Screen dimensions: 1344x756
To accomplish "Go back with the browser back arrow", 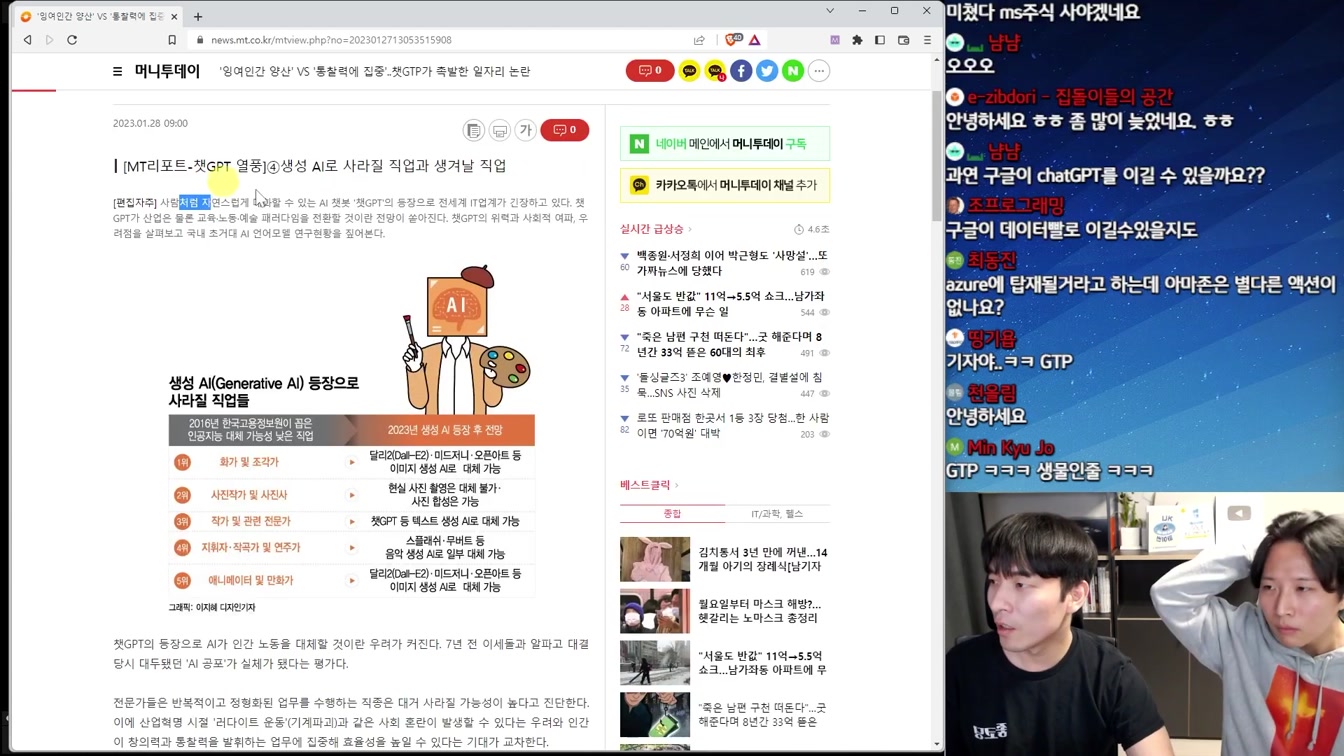I will (x=27, y=40).
